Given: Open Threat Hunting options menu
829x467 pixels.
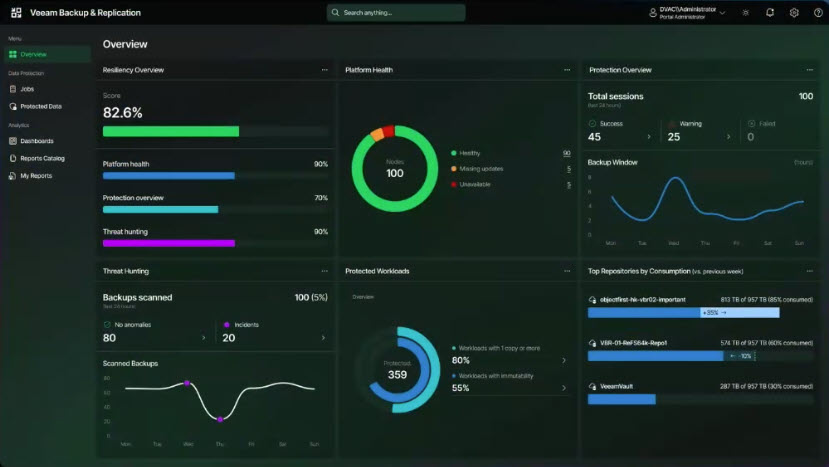Looking at the screenshot, I should tap(325, 271).
